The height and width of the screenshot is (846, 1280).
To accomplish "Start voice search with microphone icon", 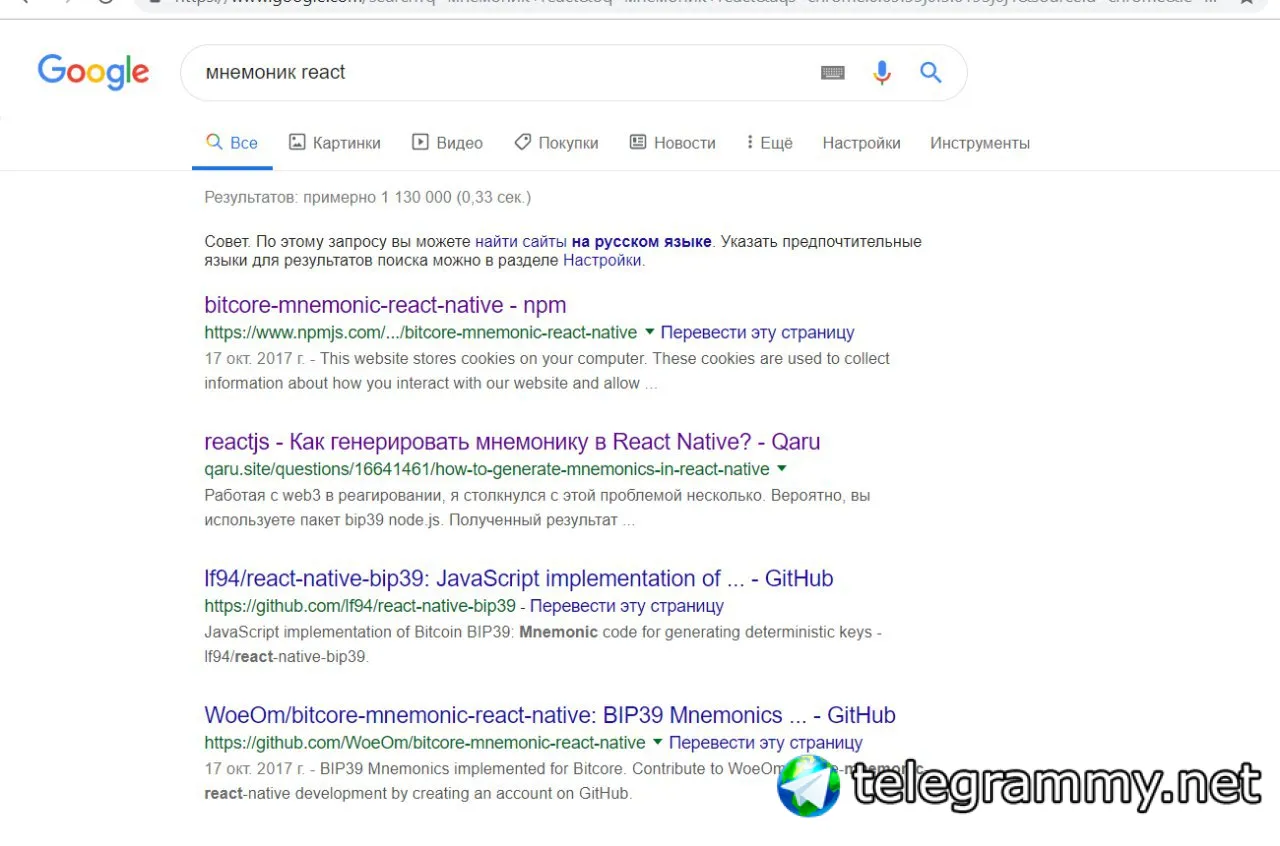I will click(x=881, y=73).
